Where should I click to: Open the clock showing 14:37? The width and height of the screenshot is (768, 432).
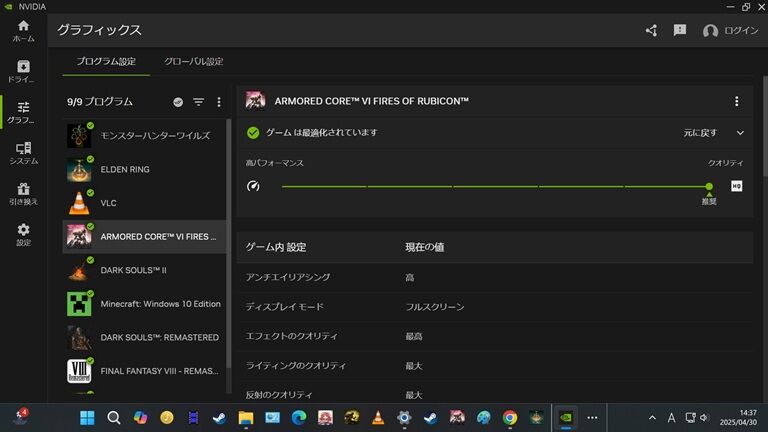[739, 418]
